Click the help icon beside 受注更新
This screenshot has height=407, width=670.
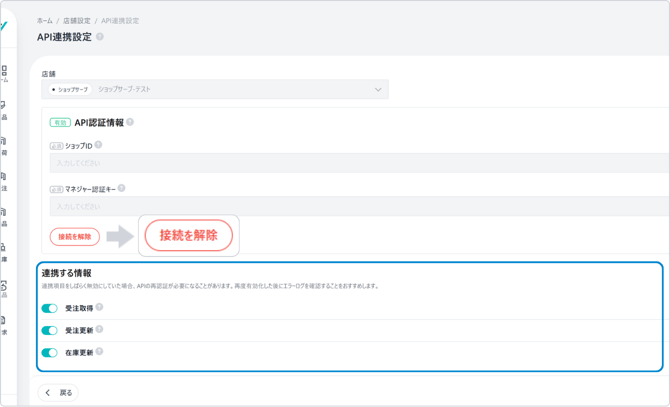point(99,330)
